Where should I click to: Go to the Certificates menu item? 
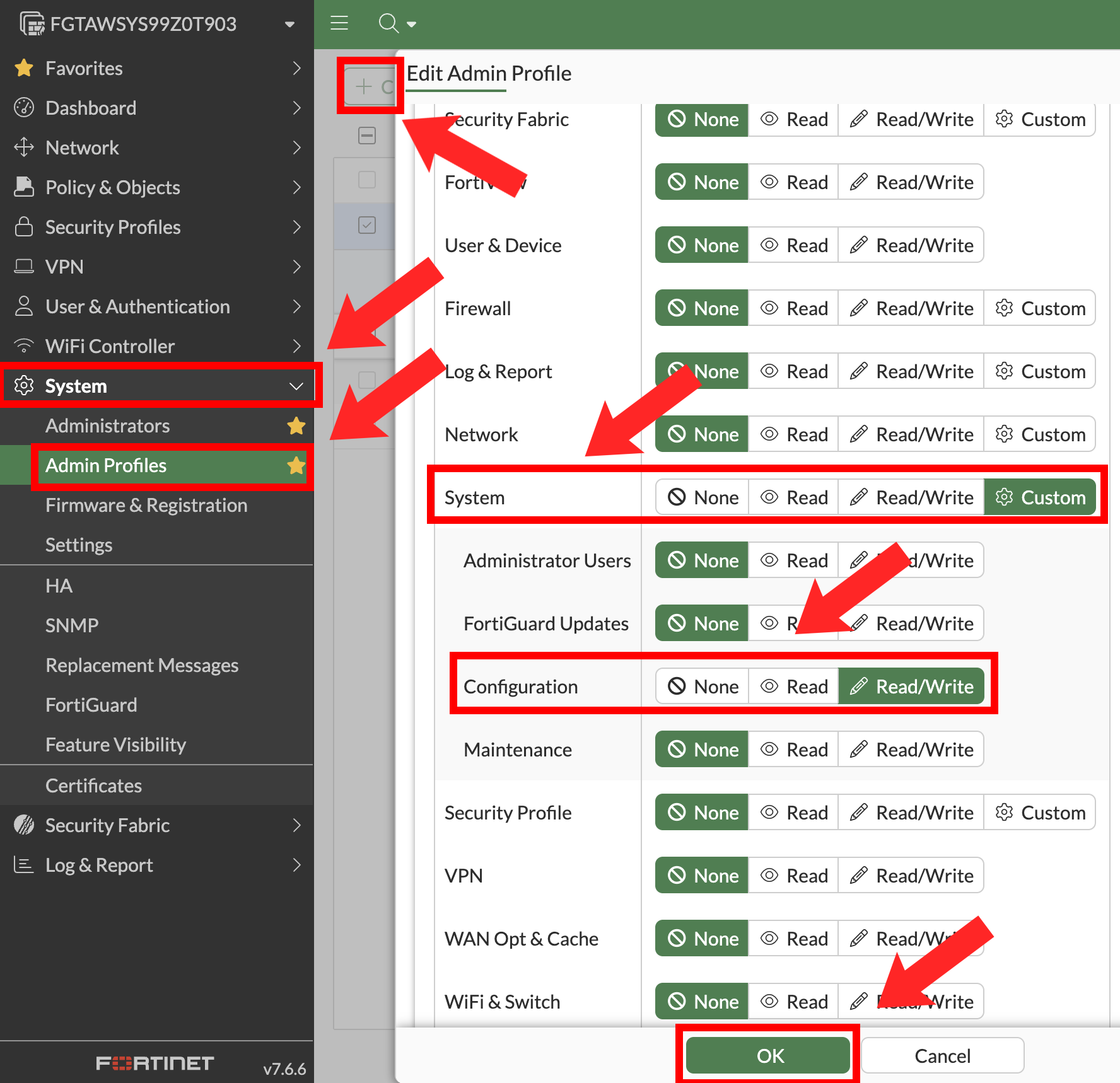pyautogui.click(x=93, y=785)
